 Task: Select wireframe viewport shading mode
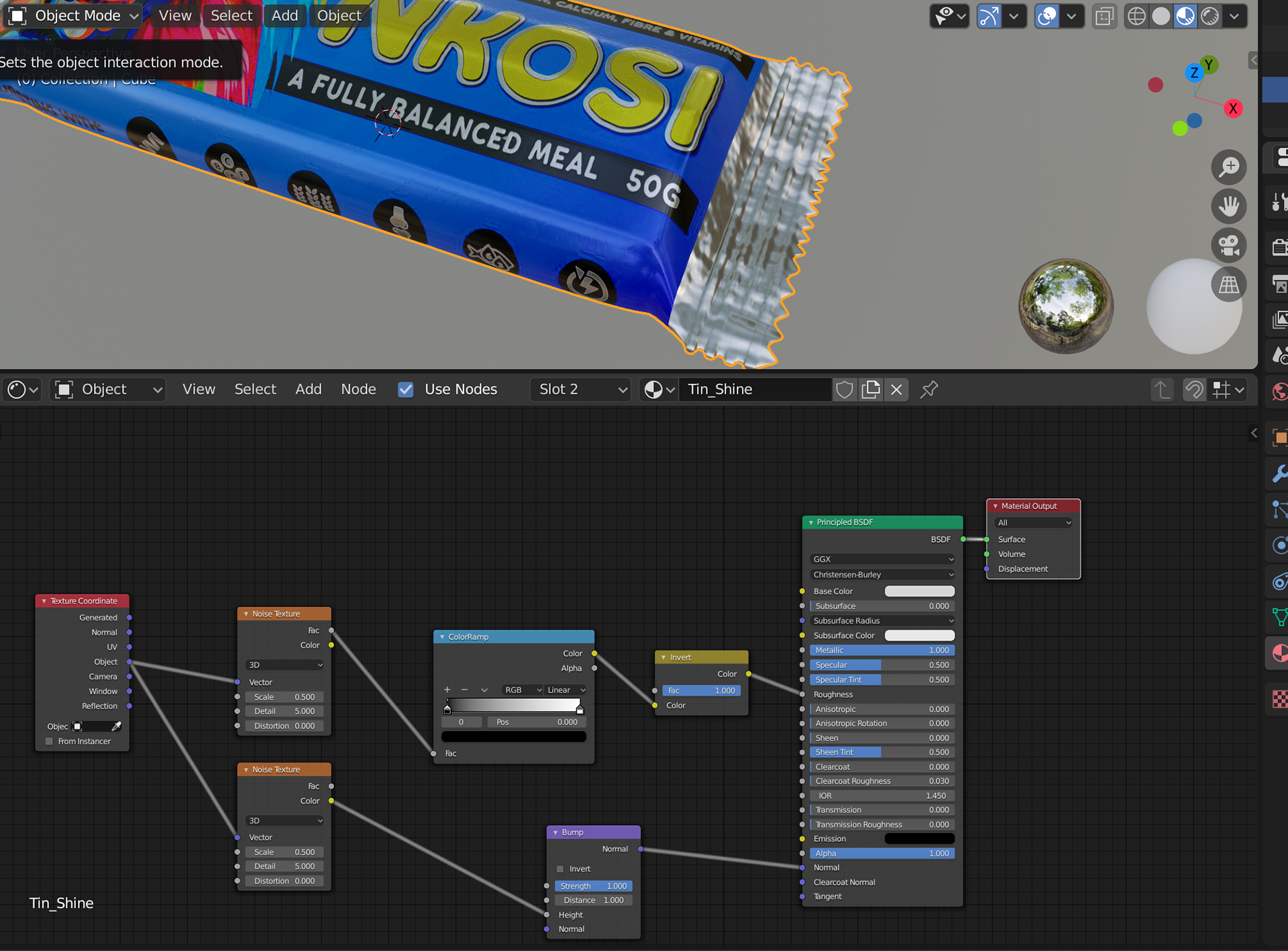(x=1136, y=15)
